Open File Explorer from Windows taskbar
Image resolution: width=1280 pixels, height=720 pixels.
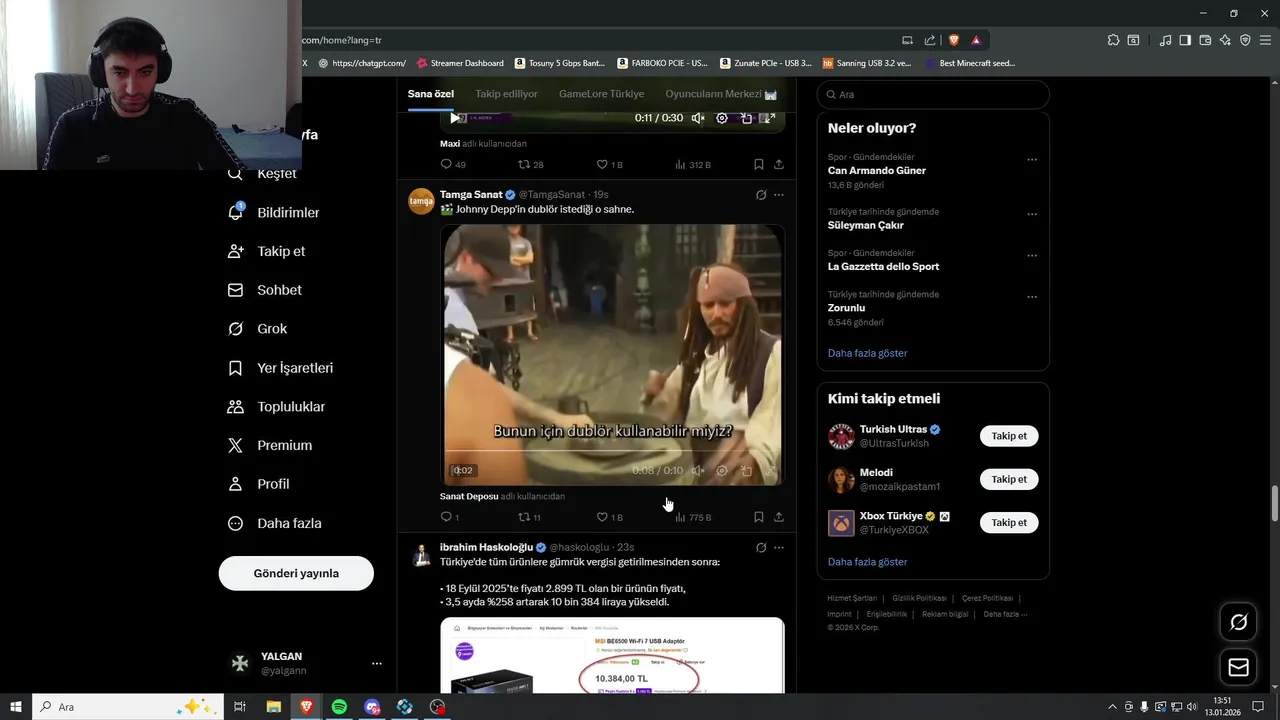tap(273, 707)
